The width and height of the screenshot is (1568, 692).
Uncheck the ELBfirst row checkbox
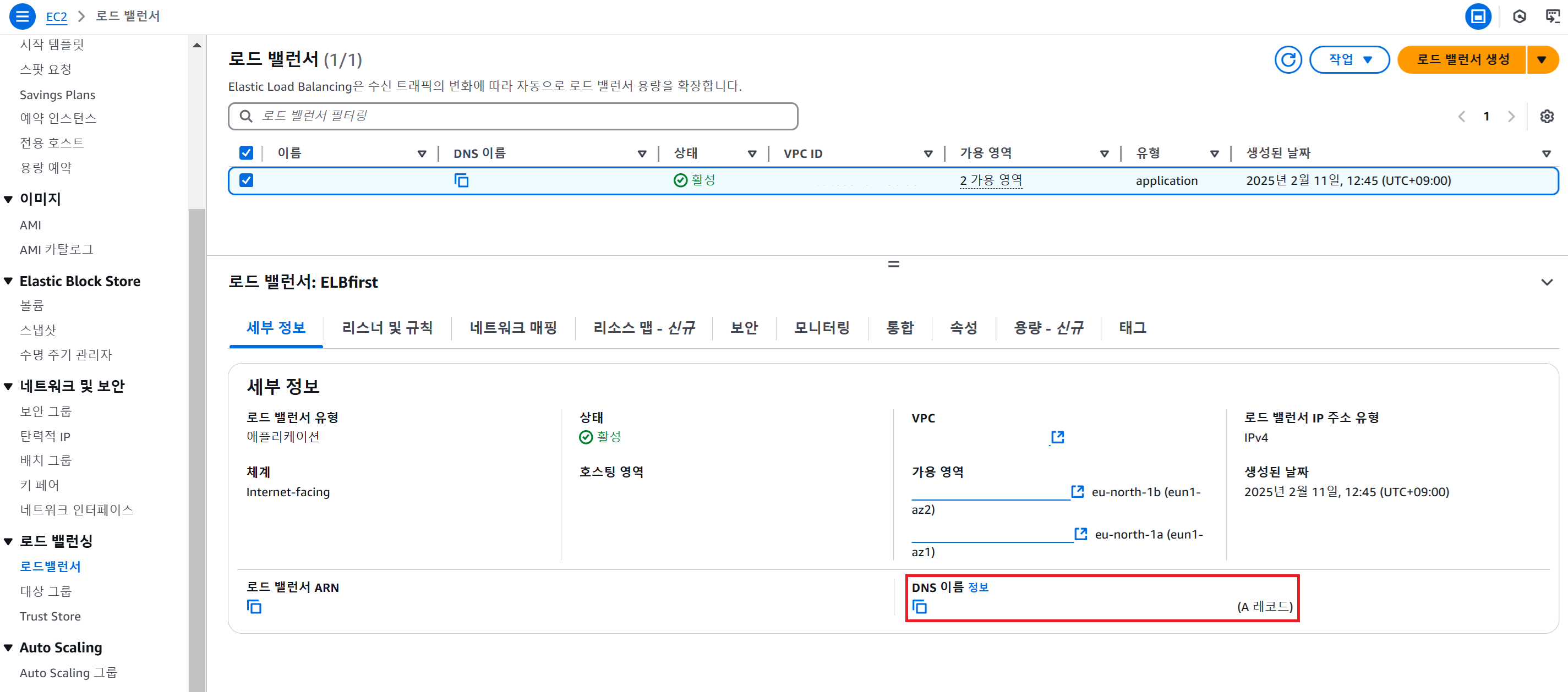click(246, 181)
